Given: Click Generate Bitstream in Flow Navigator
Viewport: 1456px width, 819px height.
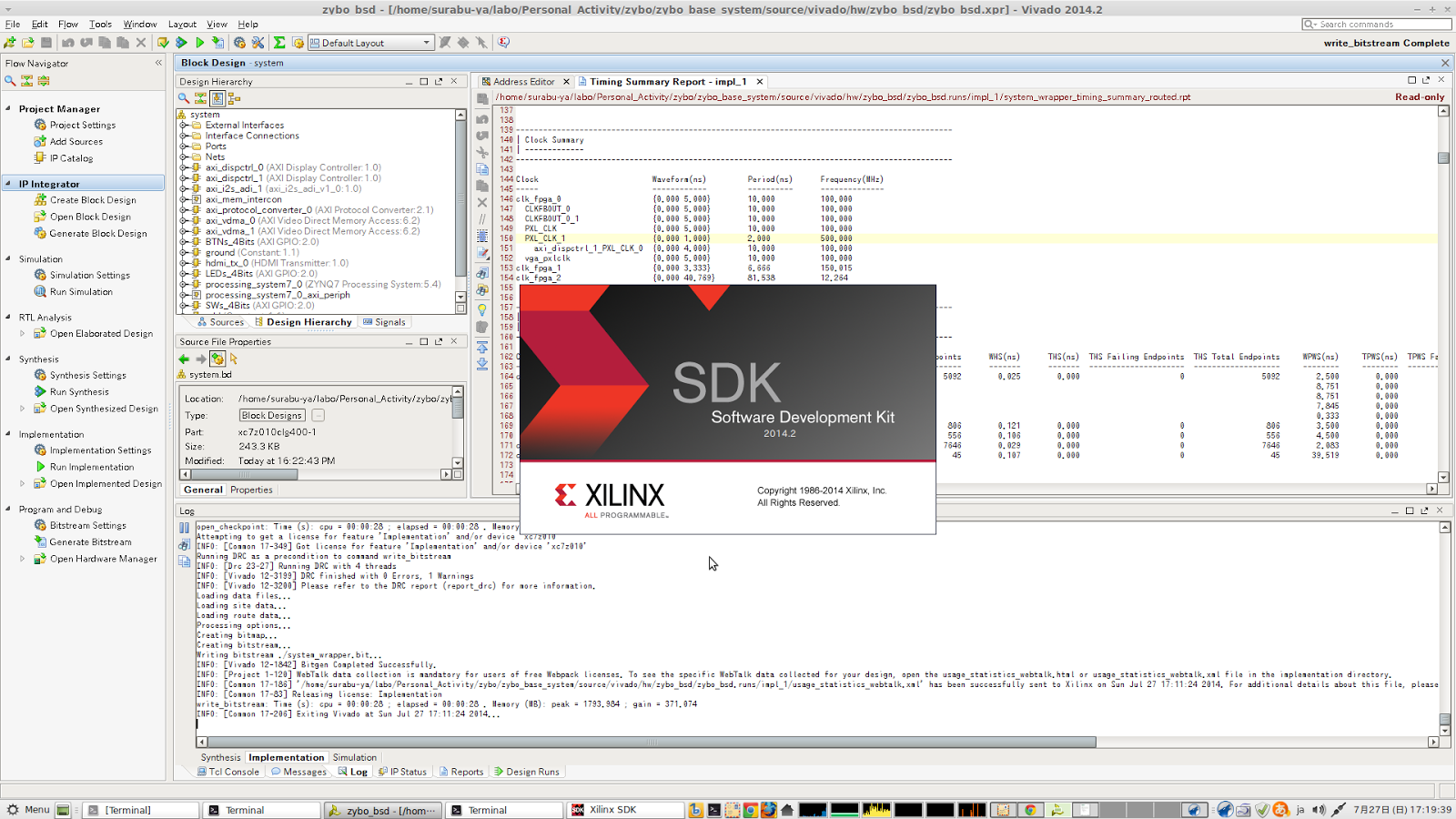Looking at the screenshot, I should click(x=91, y=542).
